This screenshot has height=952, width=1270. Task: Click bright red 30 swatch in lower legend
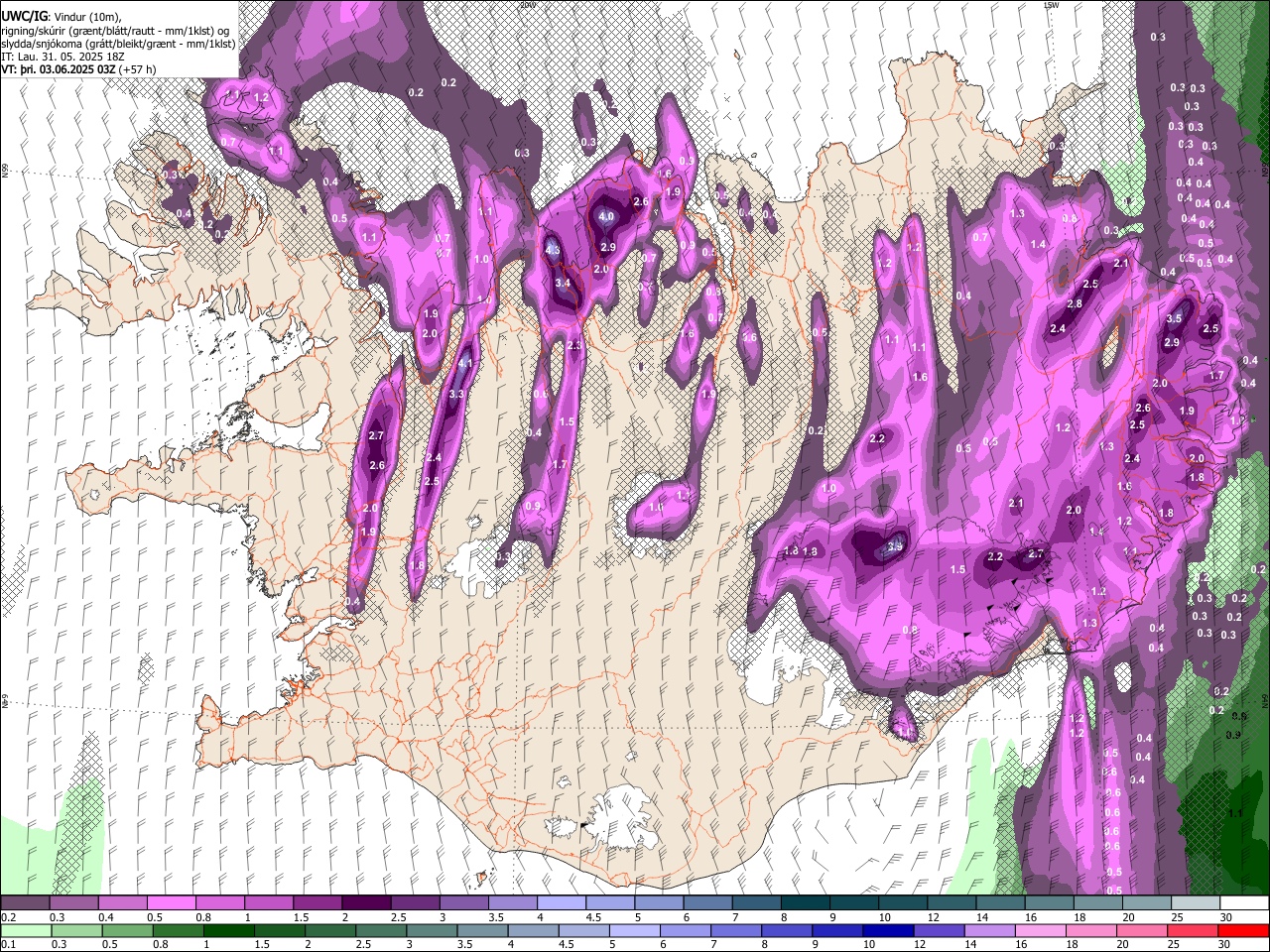coord(1244,931)
